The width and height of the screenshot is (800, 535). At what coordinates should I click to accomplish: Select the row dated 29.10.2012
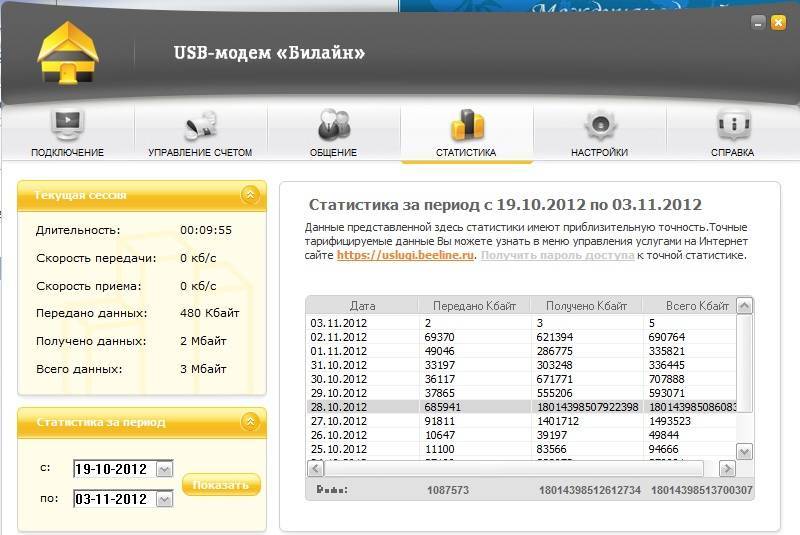(521, 393)
